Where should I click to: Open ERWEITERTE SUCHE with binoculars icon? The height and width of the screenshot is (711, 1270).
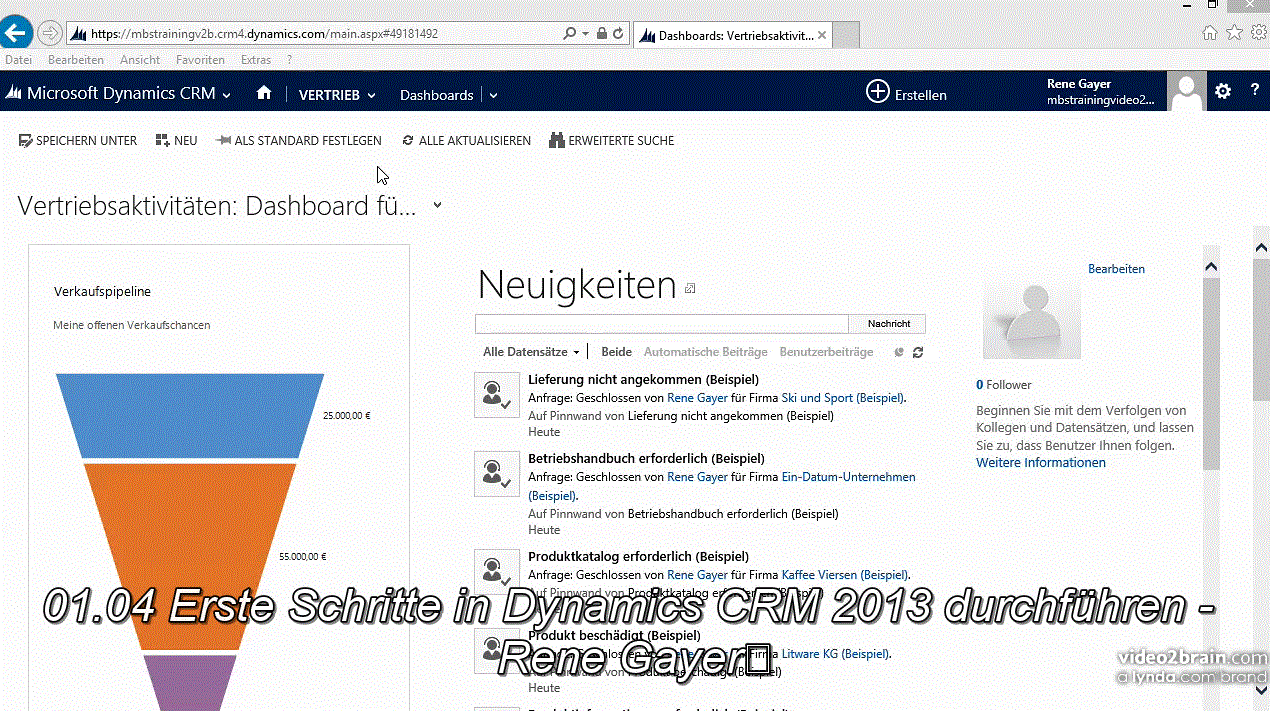click(x=612, y=141)
